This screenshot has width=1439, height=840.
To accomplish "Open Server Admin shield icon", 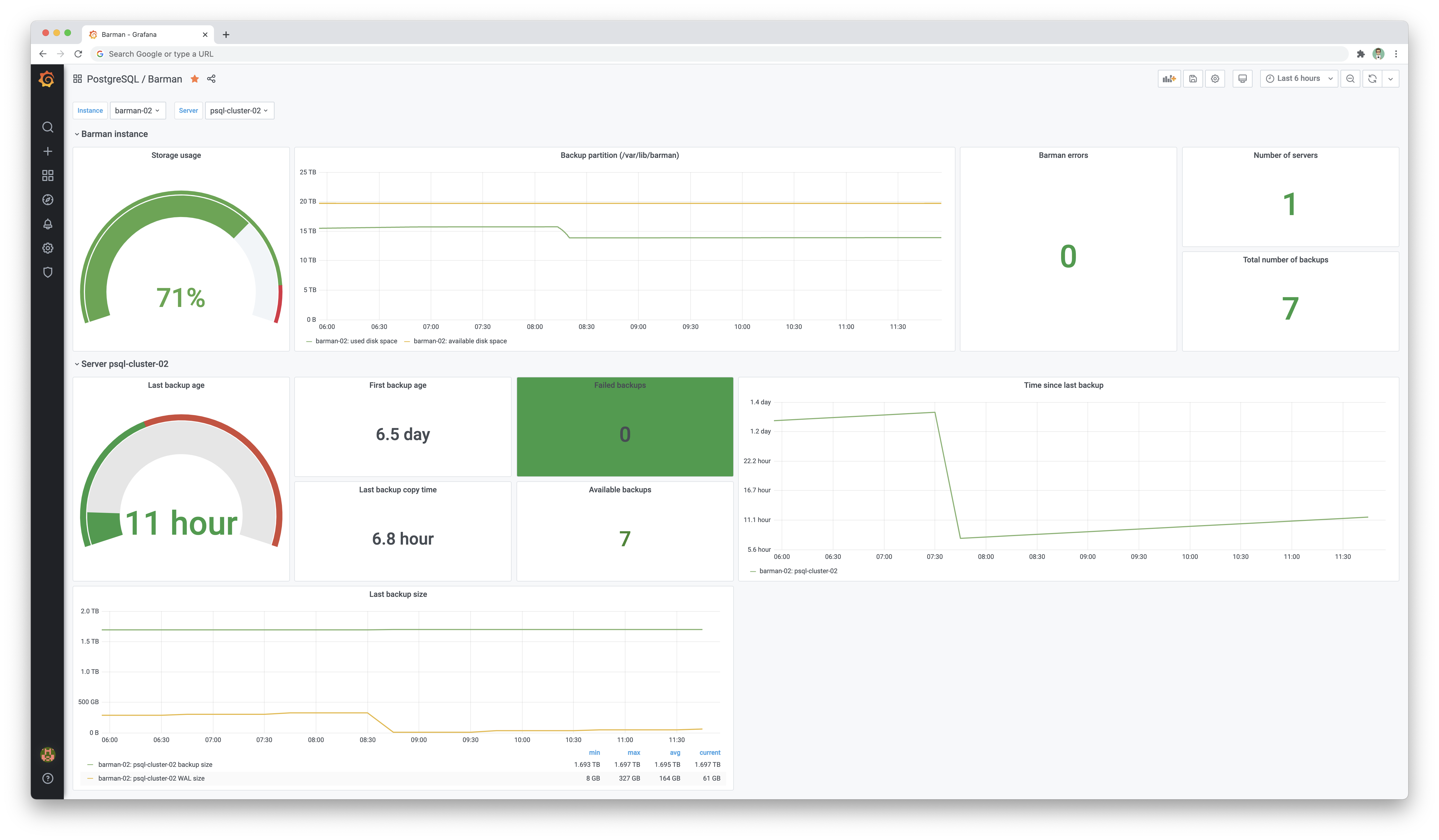I will point(48,272).
